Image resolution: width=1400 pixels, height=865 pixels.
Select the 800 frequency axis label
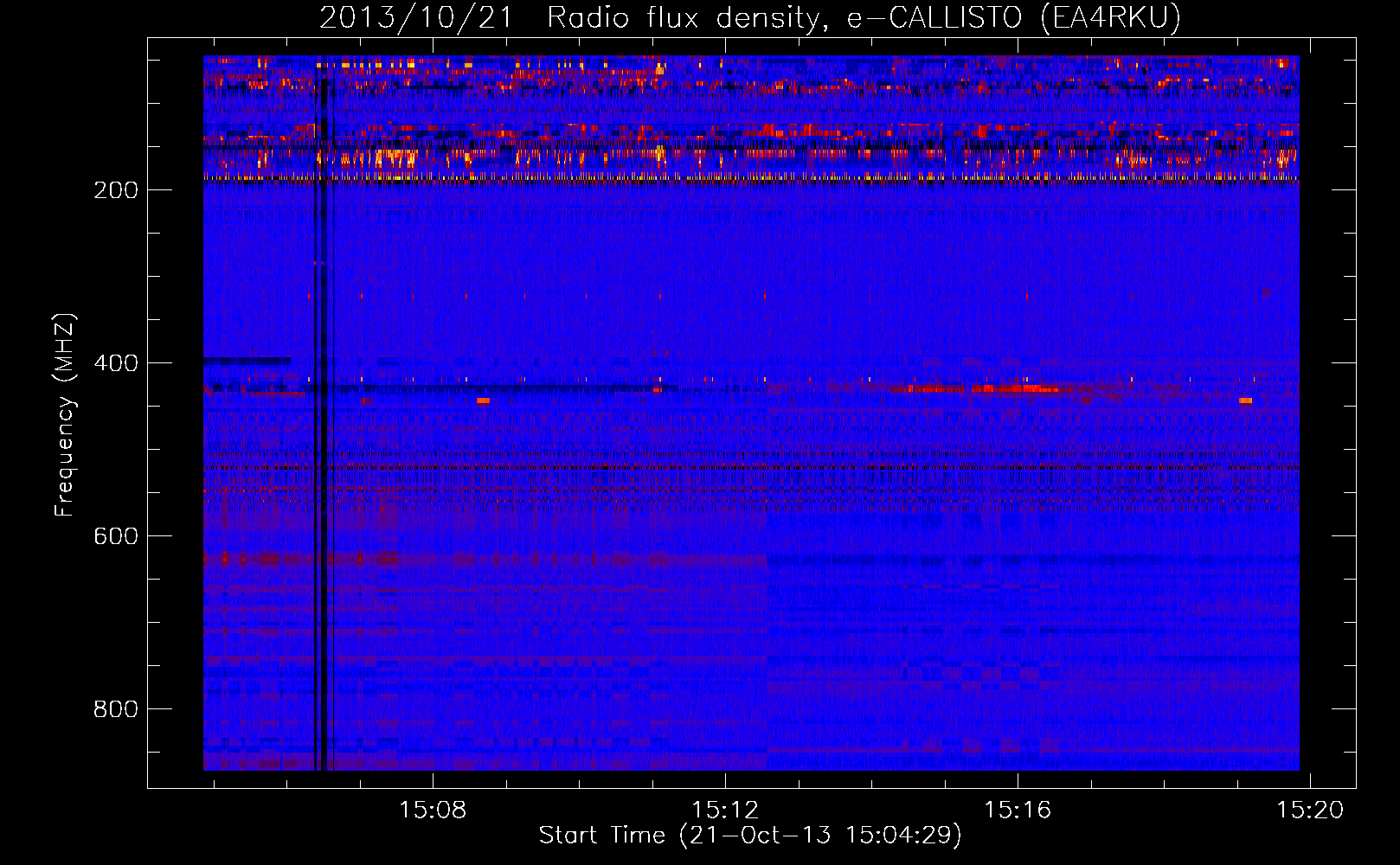[116, 709]
